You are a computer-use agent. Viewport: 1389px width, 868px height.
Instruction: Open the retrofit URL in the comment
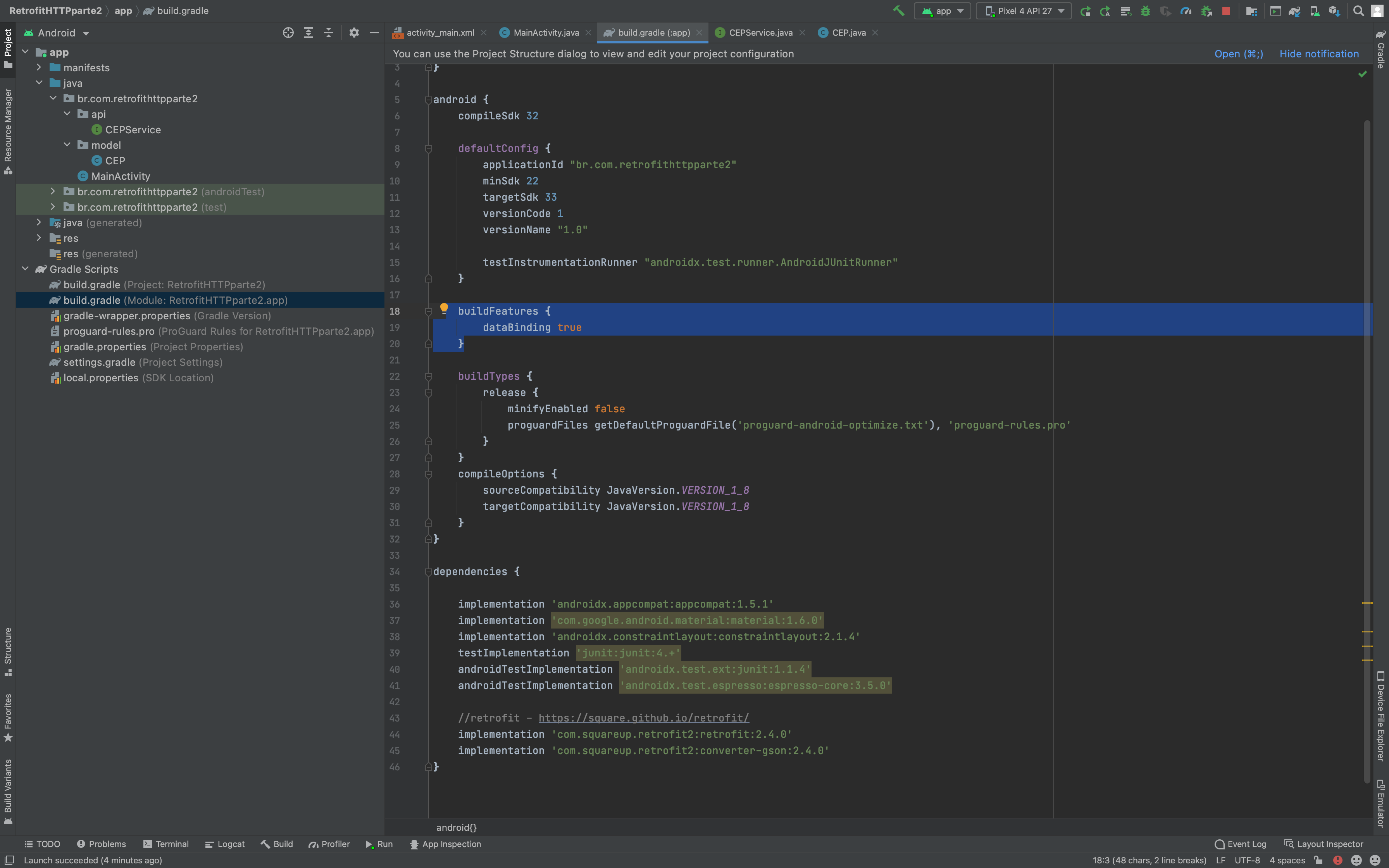click(643, 718)
